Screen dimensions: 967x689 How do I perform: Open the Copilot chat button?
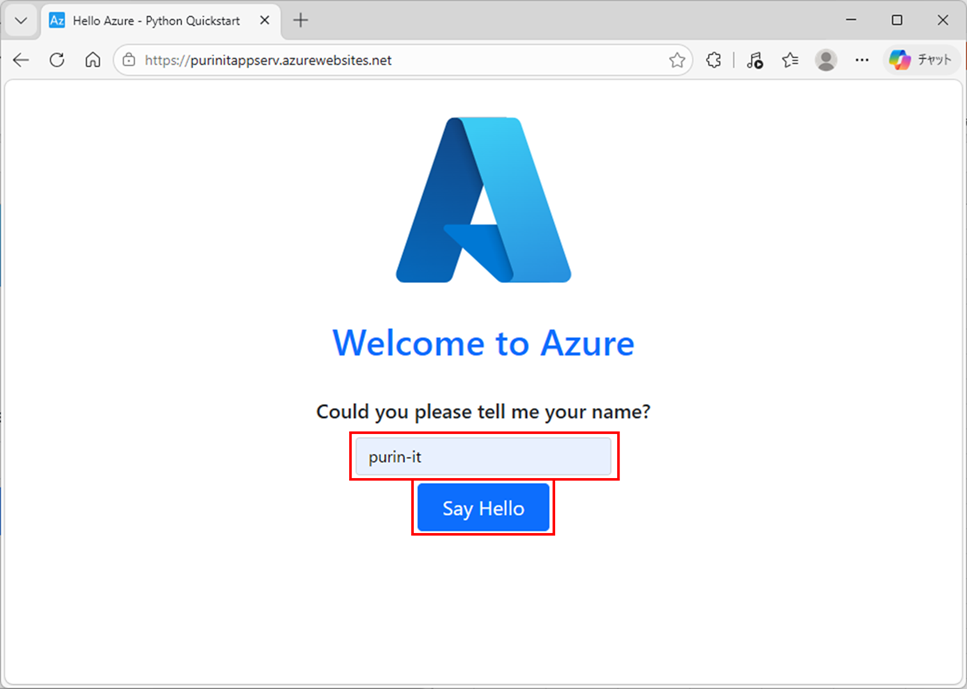pos(921,60)
